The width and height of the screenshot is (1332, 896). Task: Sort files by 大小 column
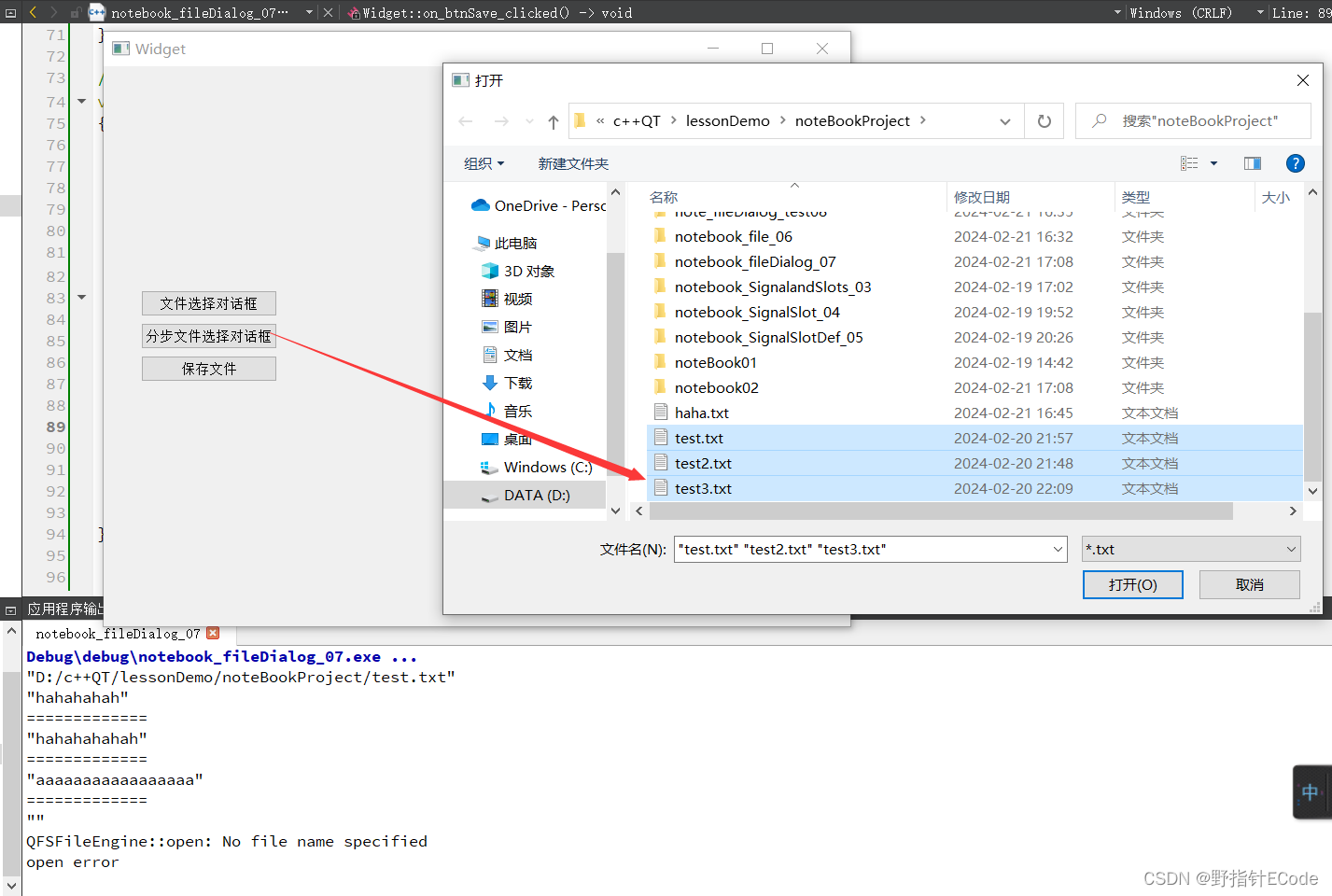[1276, 197]
